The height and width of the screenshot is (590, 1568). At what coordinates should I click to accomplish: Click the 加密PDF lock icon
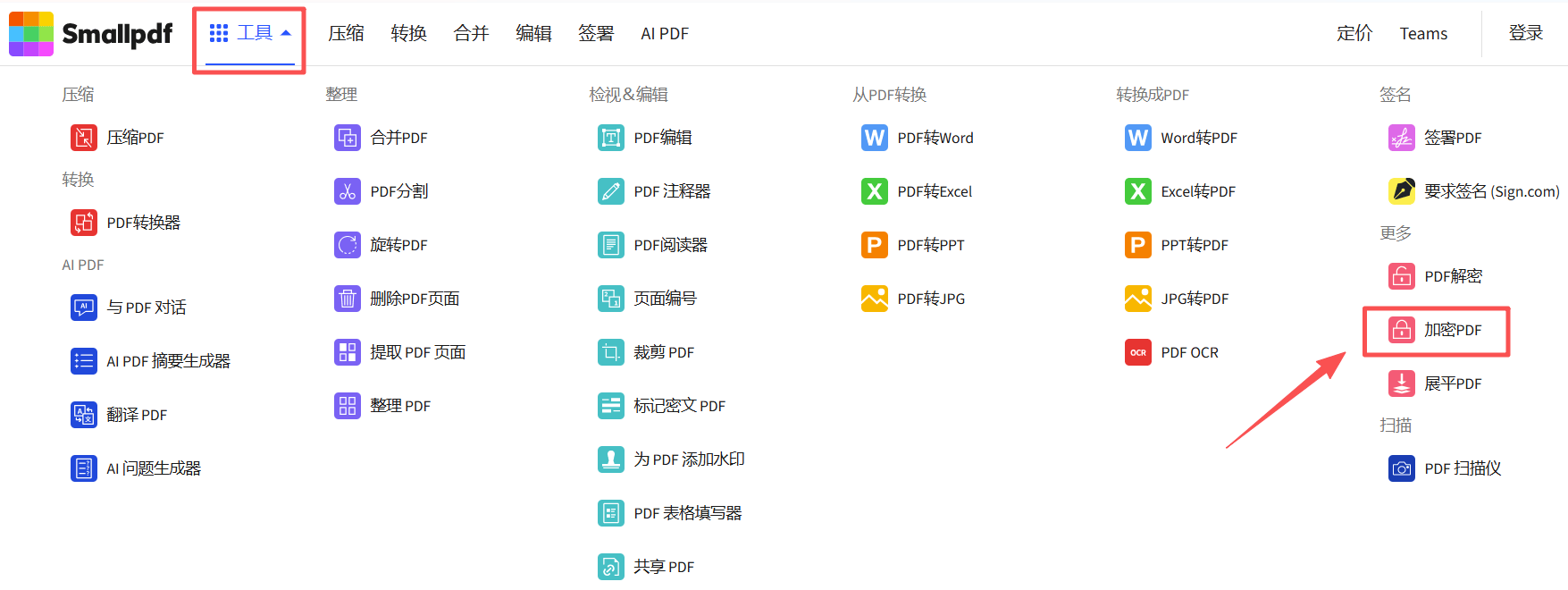point(1402,330)
